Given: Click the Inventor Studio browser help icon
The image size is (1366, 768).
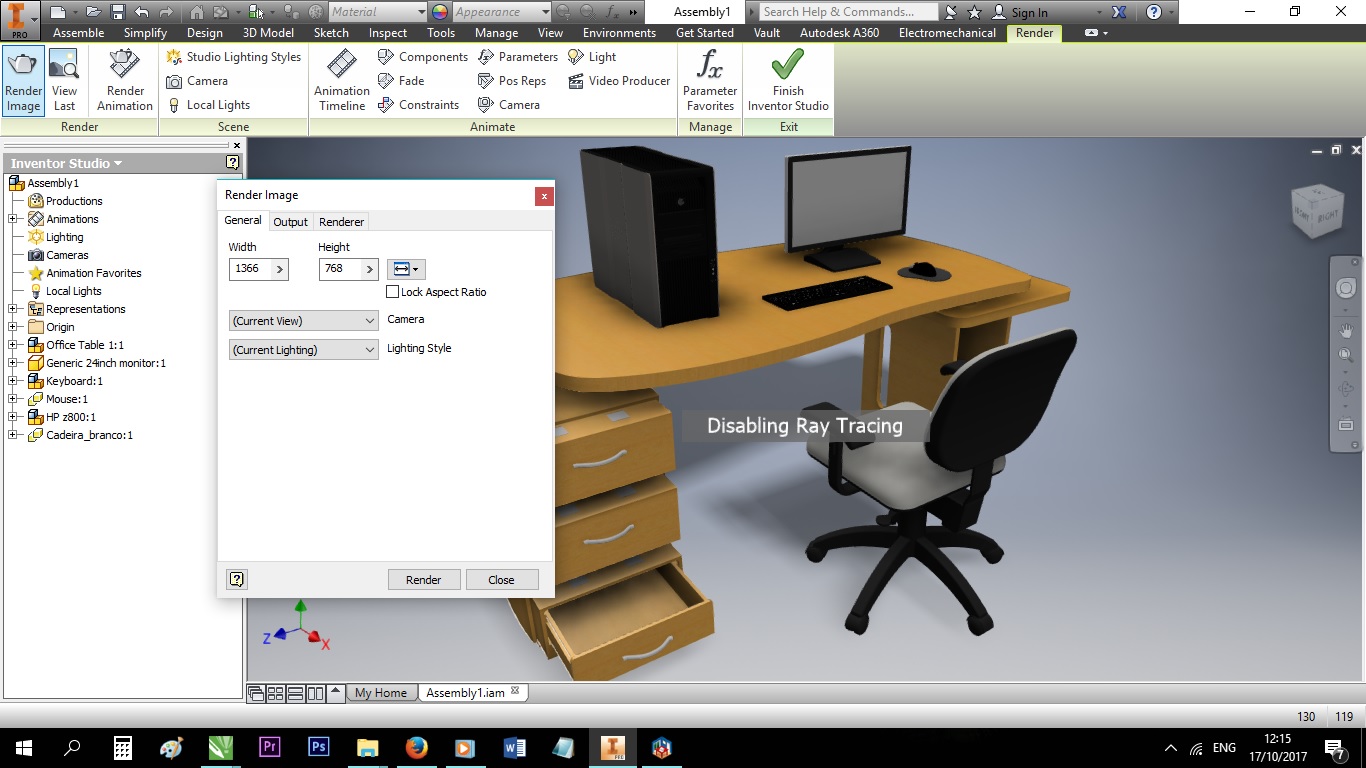Looking at the screenshot, I should (232, 162).
